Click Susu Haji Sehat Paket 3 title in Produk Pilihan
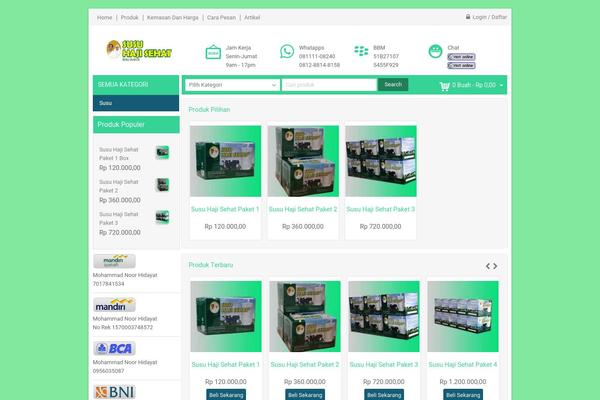 (380, 209)
